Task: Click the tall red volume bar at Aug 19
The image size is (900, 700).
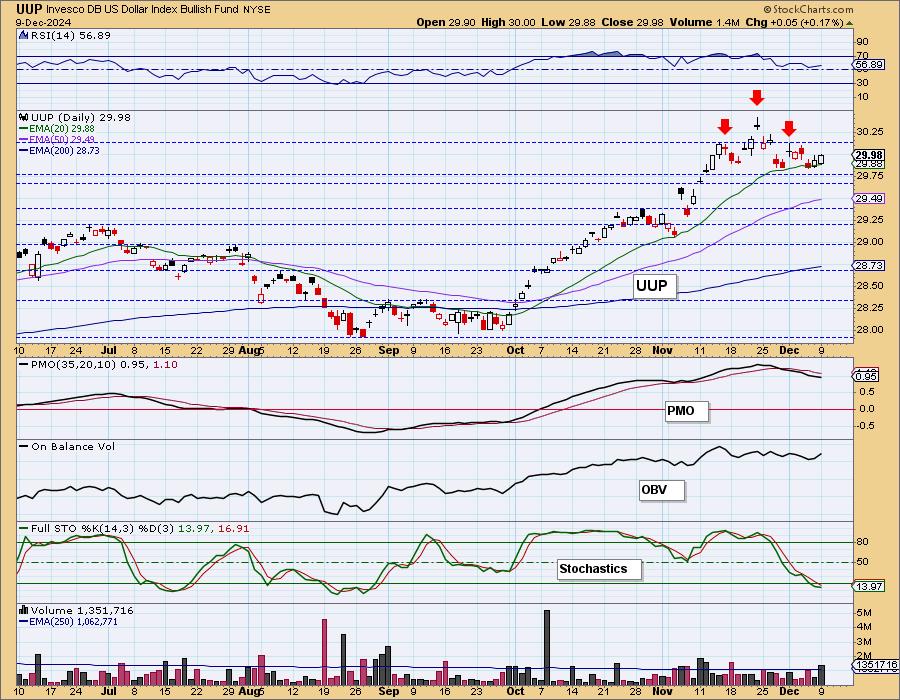Action: click(324, 652)
